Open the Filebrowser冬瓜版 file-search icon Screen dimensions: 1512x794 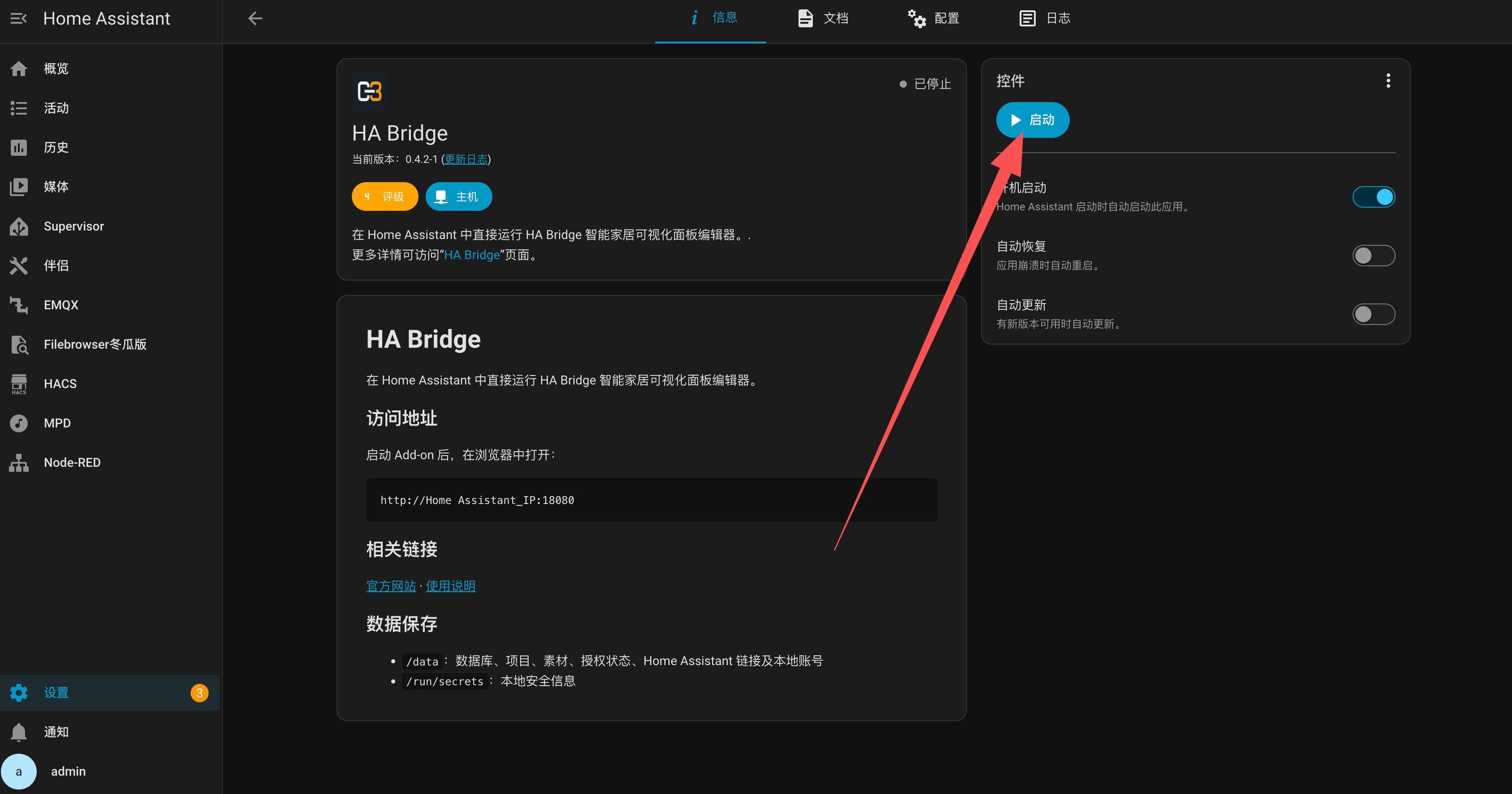(19, 345)
